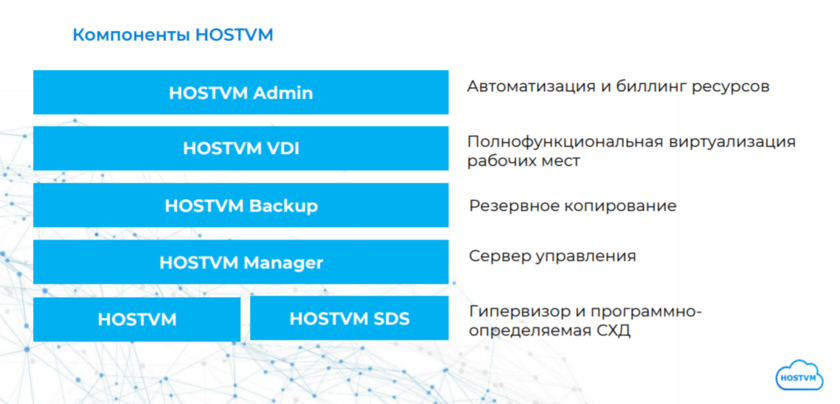Click the HOSTVM hypervisor block
This screenshot has height=404, width=840.
137,320
